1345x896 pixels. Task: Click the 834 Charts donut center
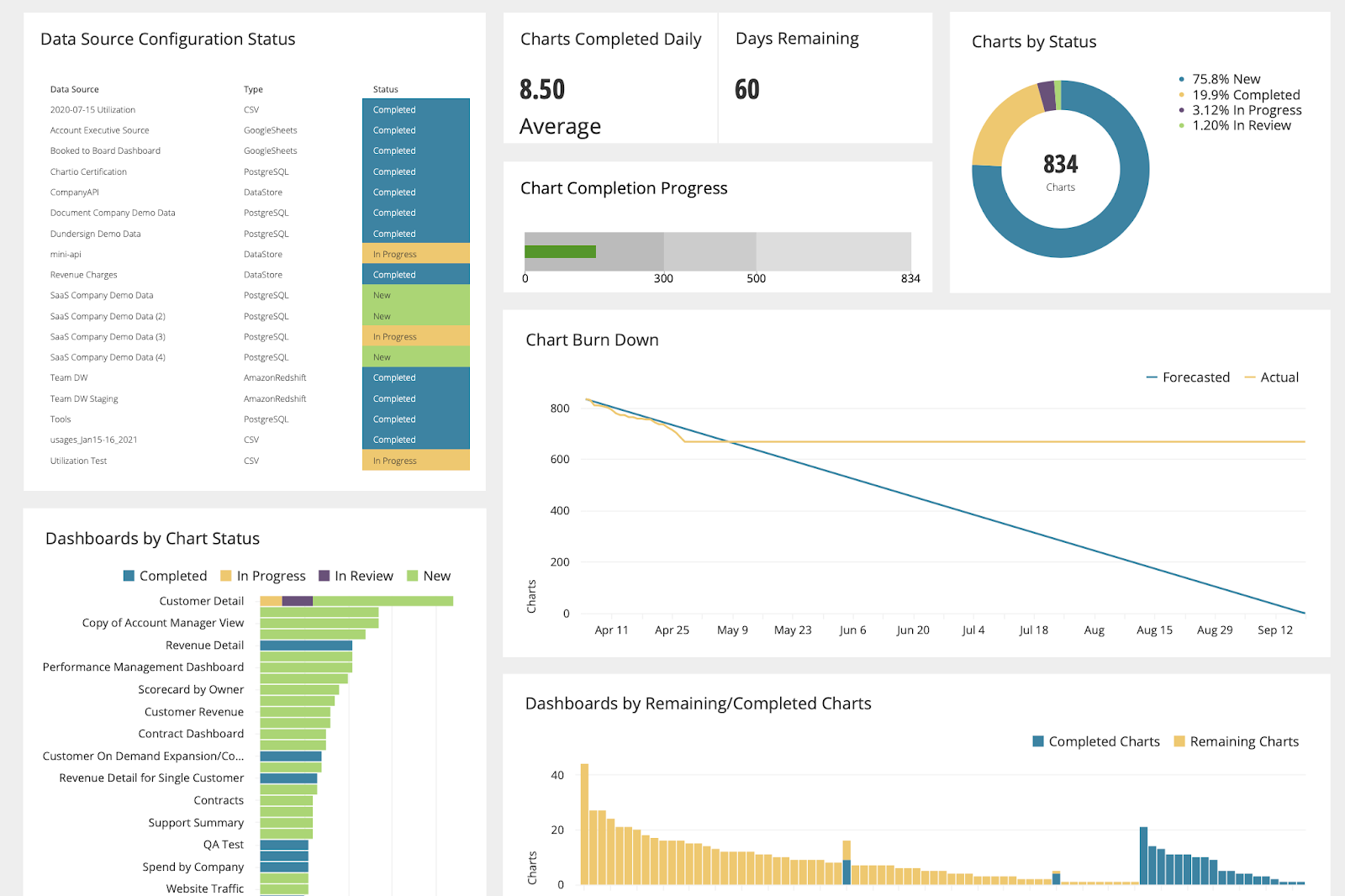tap(1061, 170)
